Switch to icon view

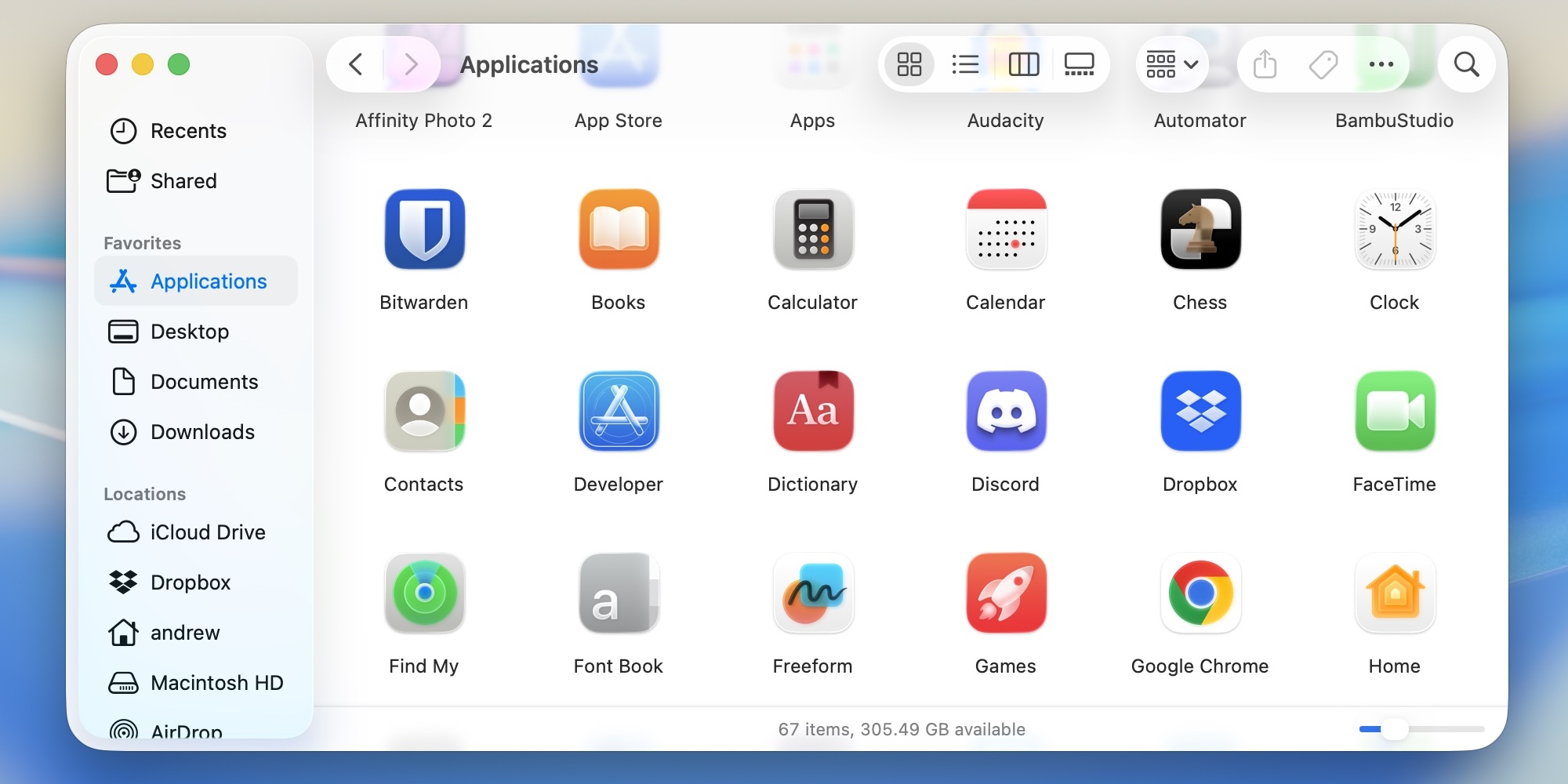click(909, 64)
